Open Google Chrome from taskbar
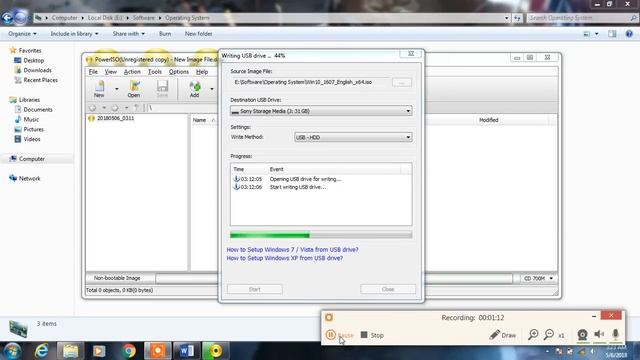 point(129,351)
